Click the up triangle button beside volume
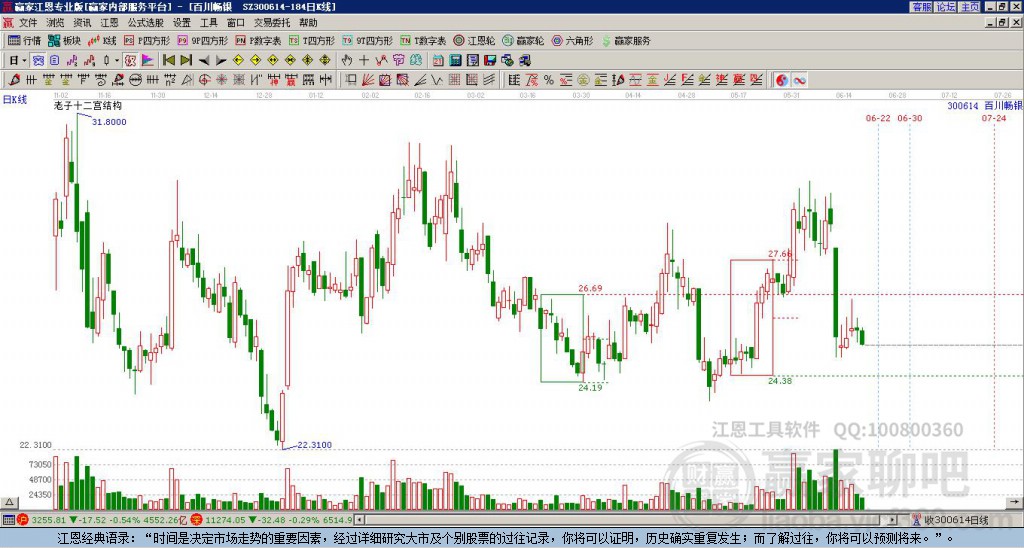 tap(9, 502)
